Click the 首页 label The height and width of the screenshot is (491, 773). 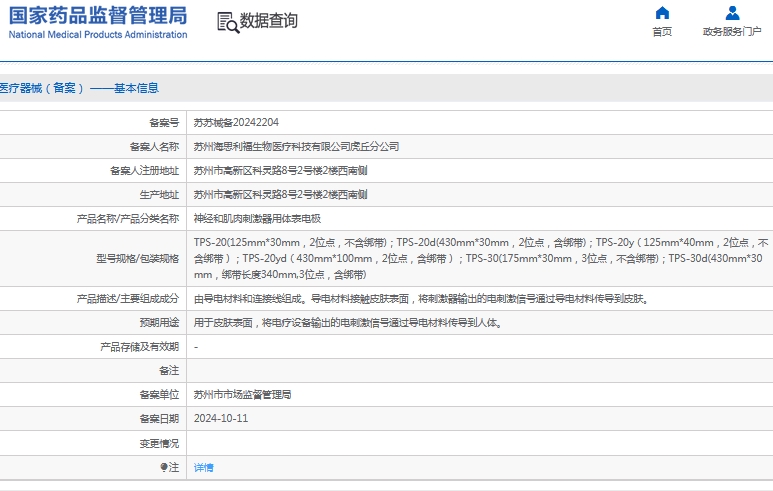click(662, 32)
